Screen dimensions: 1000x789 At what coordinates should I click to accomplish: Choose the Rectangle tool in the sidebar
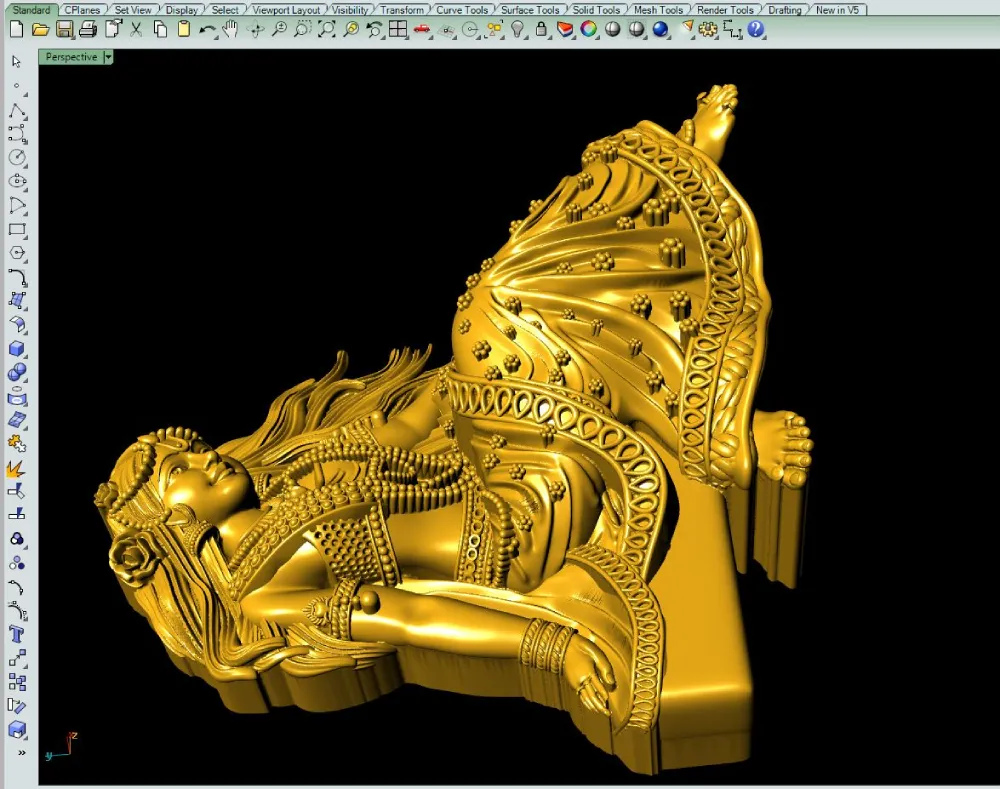coord(17,230)
